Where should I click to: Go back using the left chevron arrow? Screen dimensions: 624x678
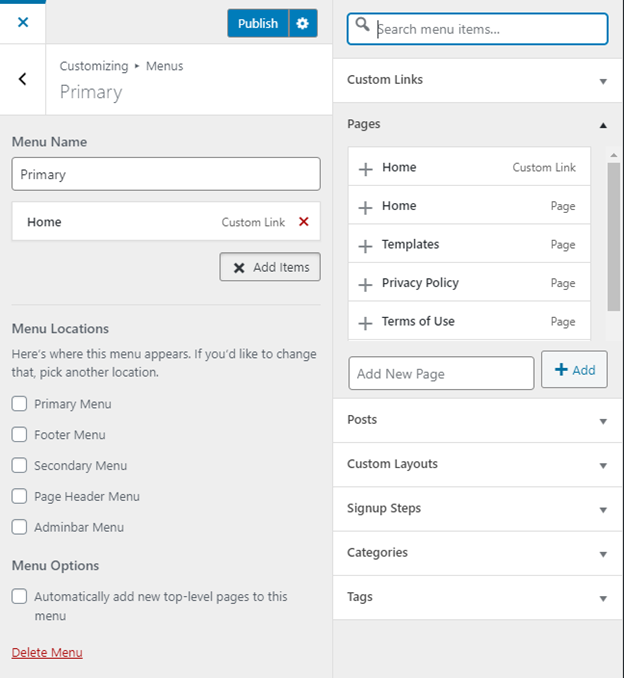click(x=23, y=79)
